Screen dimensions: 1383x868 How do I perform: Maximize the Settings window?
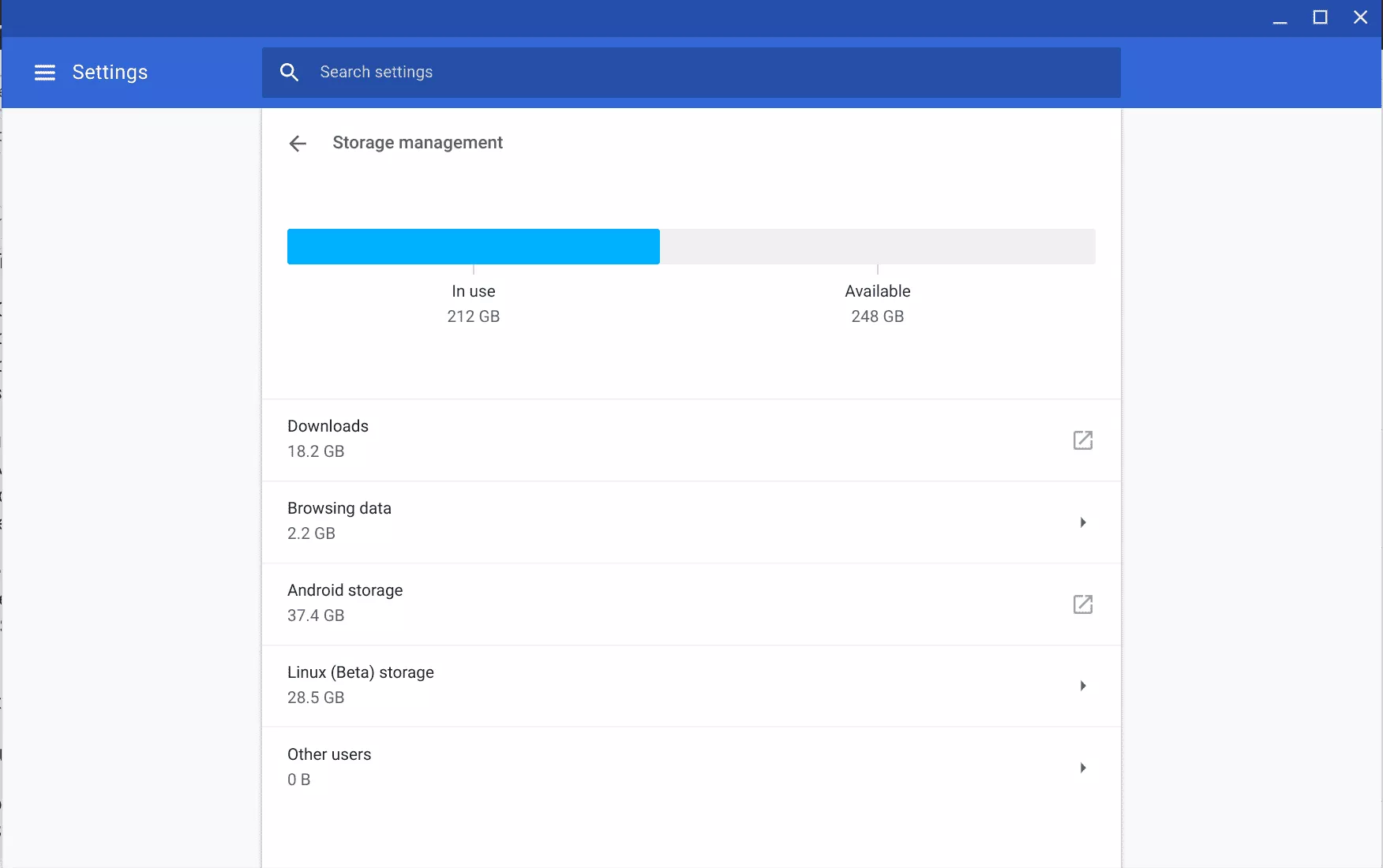1320,17
